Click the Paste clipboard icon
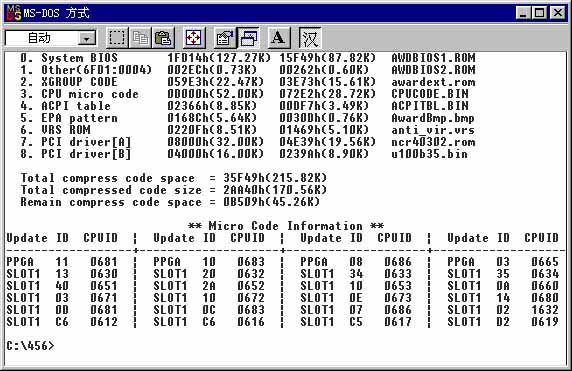This screenshot has height=371, width=572. [x=163, y=38]
